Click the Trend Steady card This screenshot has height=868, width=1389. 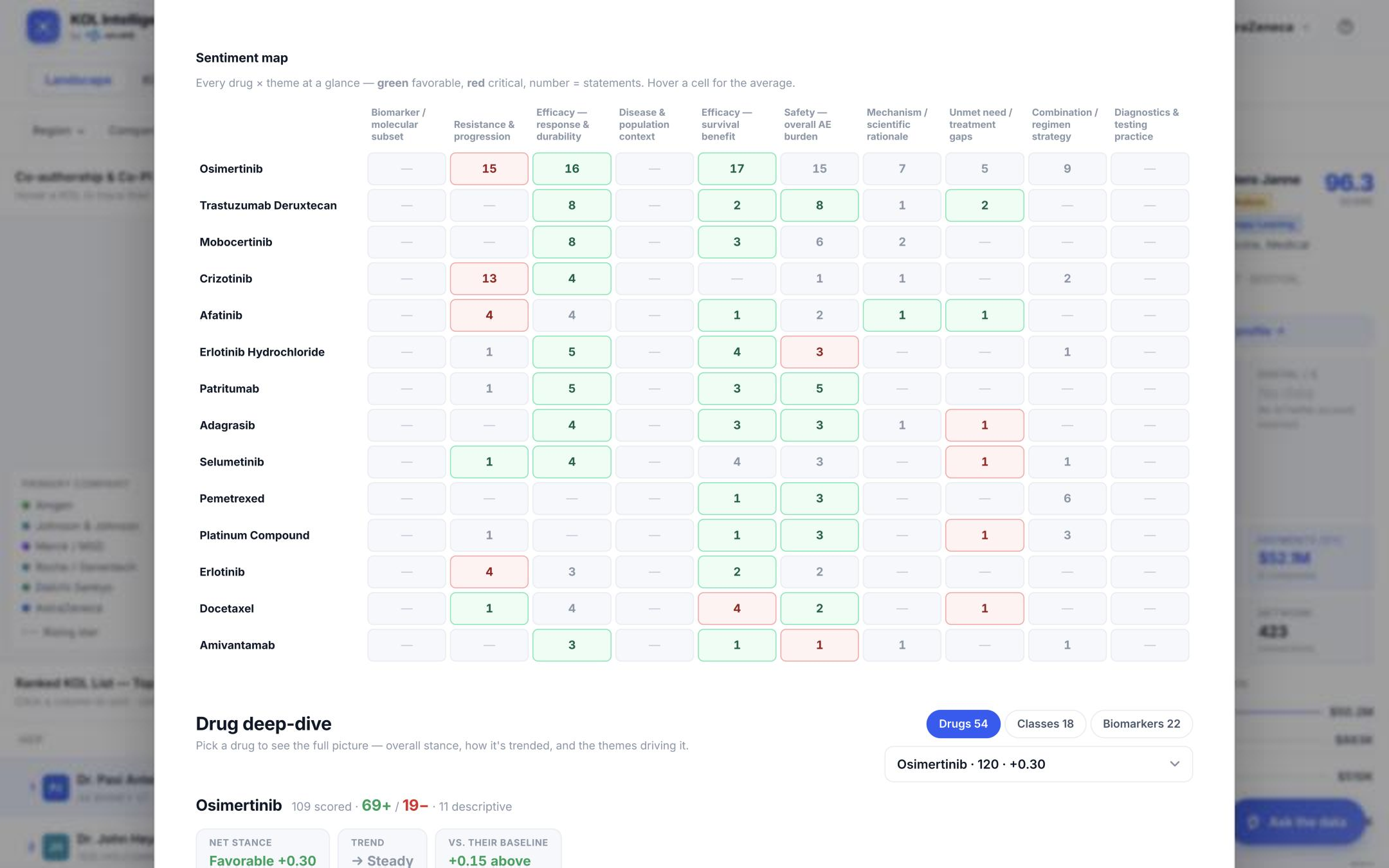(x=382, y=850)
